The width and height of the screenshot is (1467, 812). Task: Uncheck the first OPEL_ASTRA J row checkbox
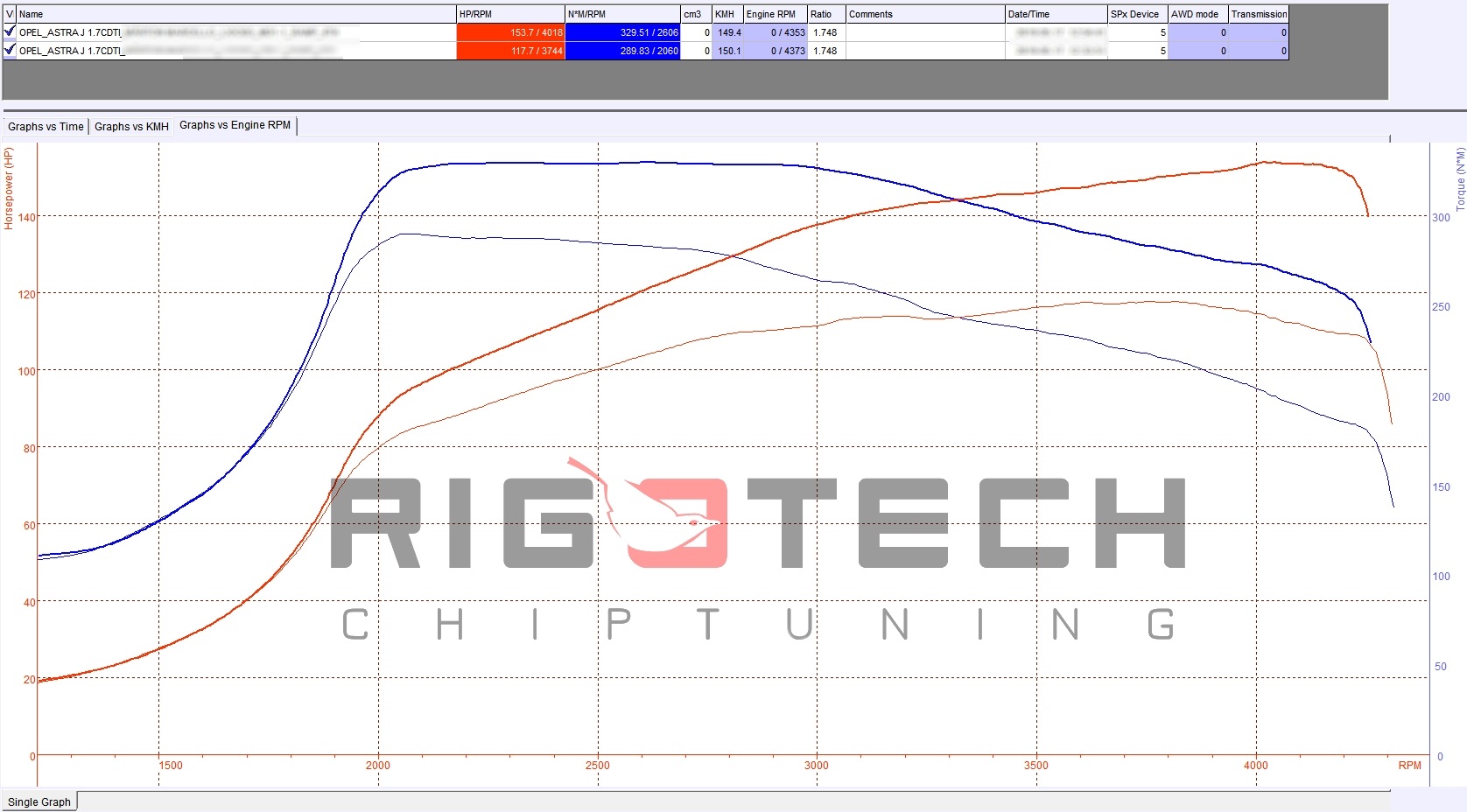(x=10, y=31)
